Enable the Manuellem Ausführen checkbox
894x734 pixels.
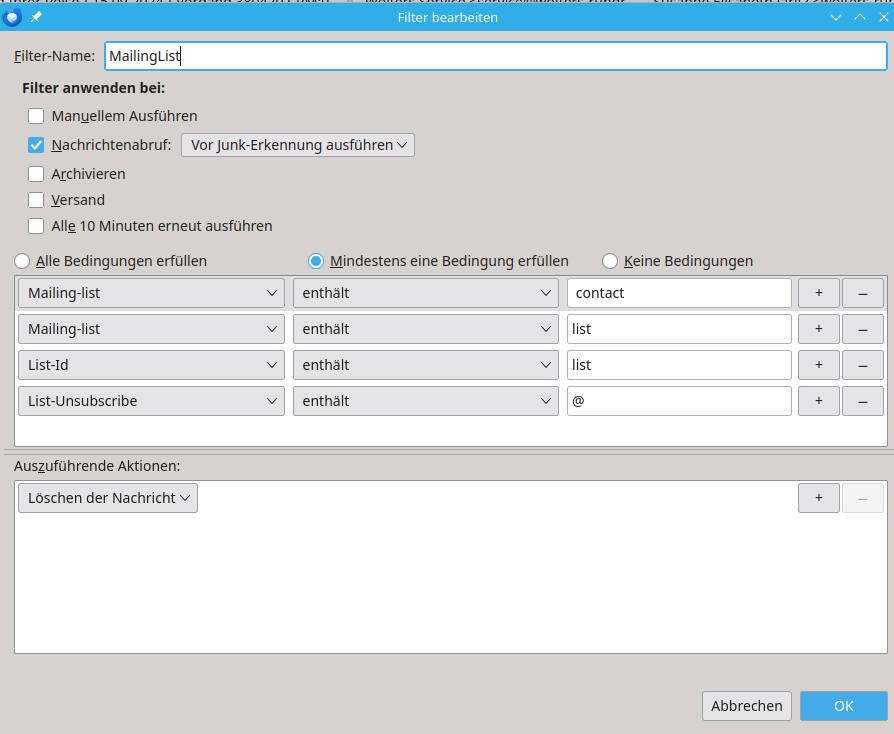pos(36,116)
